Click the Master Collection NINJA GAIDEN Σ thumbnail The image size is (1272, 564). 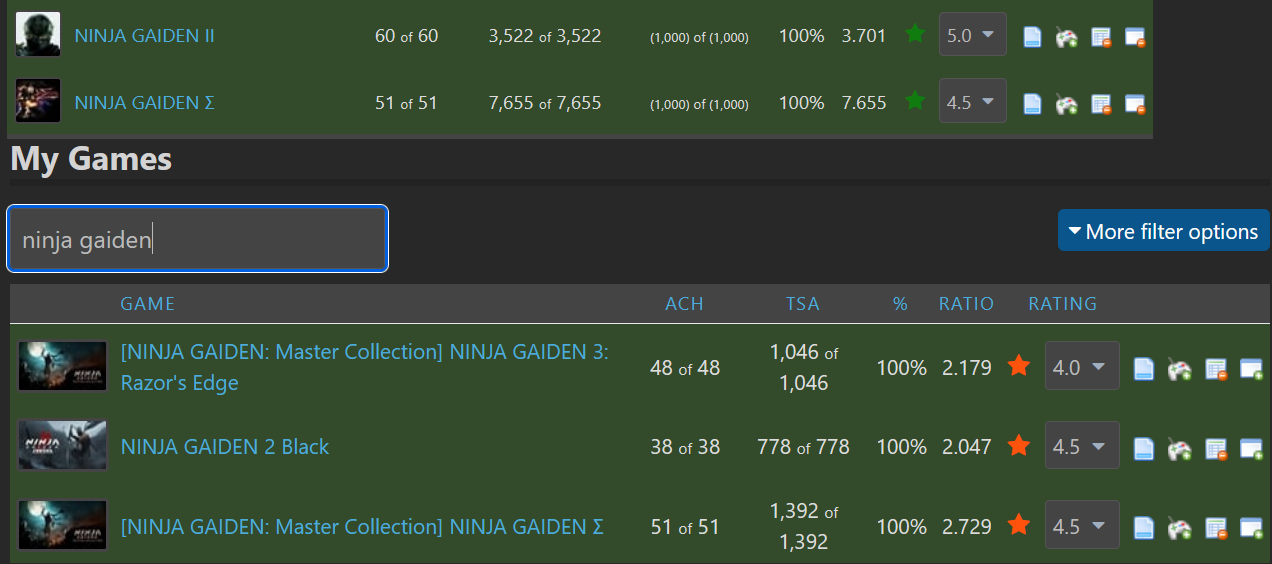point(62,525)
